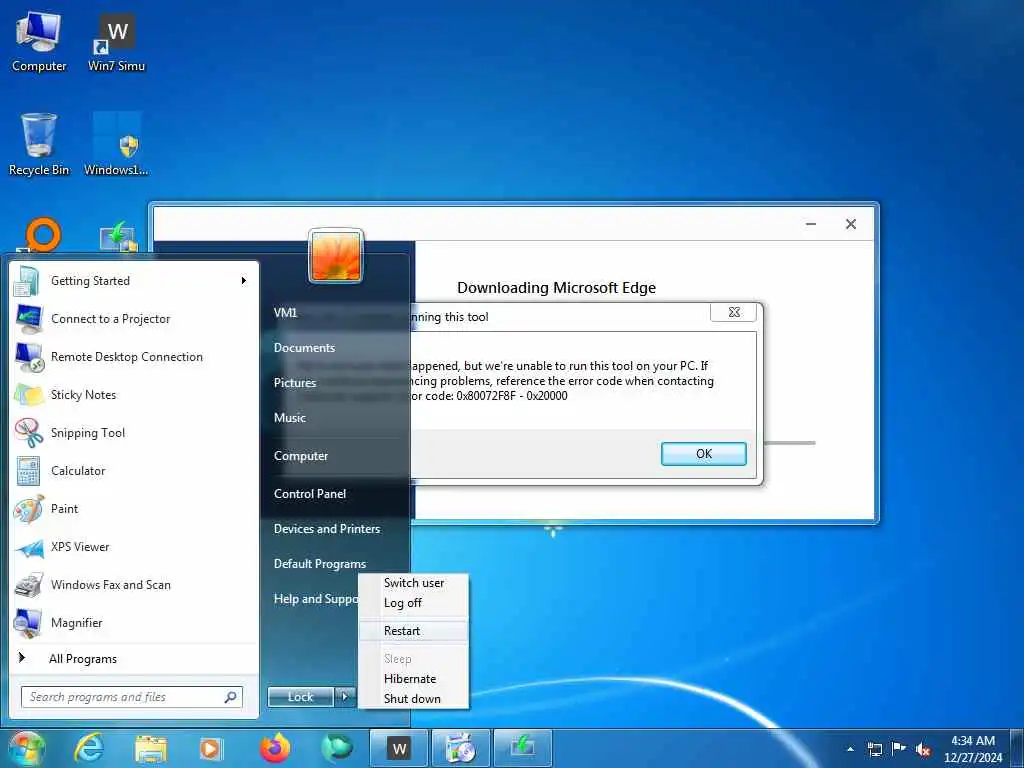Open Documents from Start menu

304,348
